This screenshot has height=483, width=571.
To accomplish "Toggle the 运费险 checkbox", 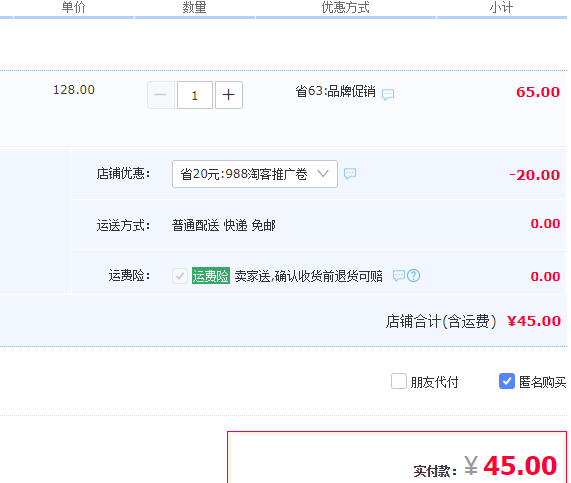I will [x=180, y=276].
